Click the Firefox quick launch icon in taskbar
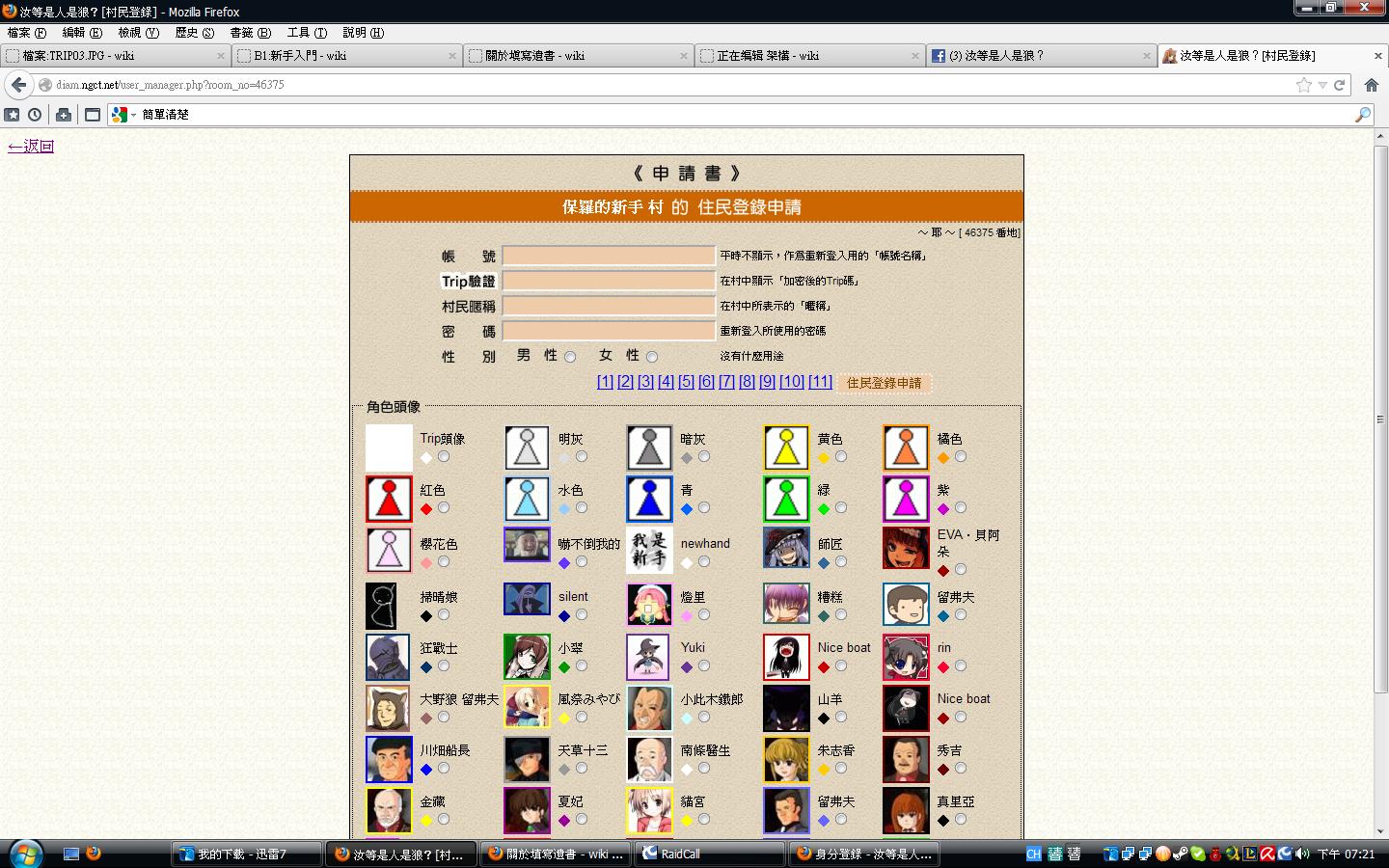Image resolution: width=1389 pixels, height=868 pixels. 94,854
